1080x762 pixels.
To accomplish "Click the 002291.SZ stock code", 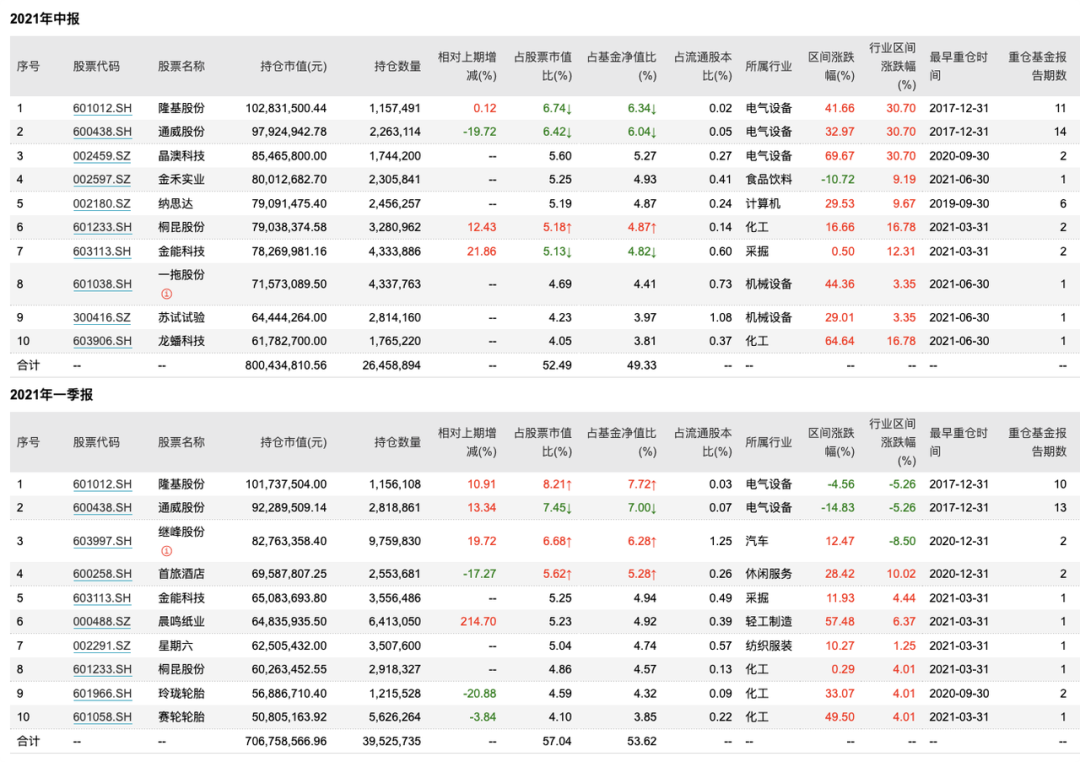I will (x=102, y=646).
